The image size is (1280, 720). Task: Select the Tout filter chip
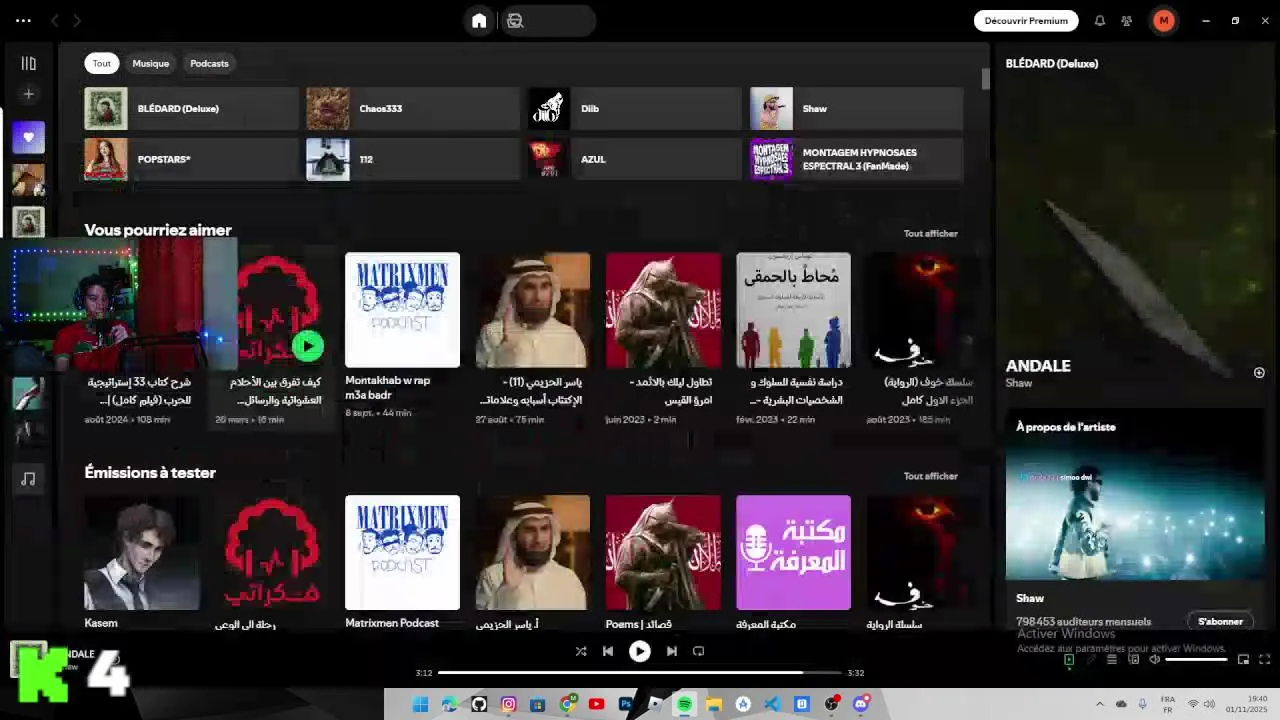pos(102,63)
